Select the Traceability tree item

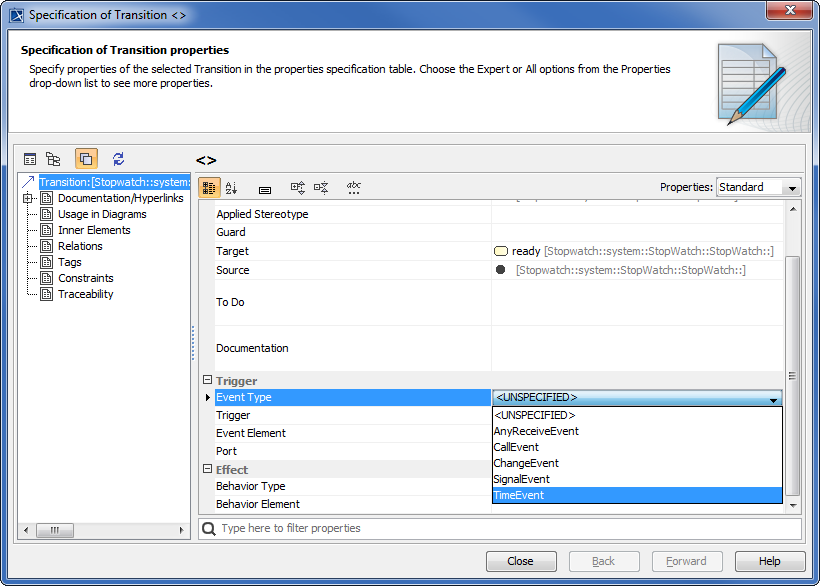[85, 294]
